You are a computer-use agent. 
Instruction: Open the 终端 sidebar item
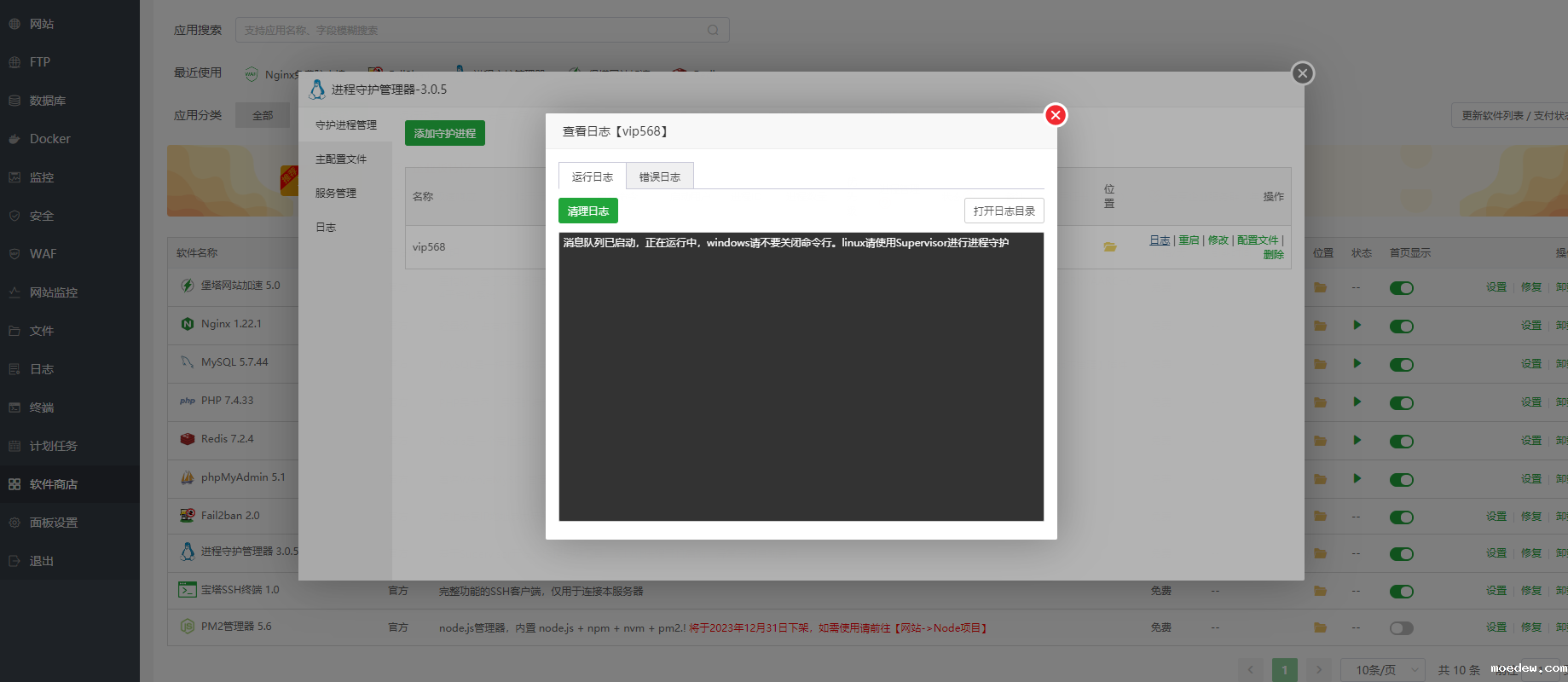tap(41, 407)
